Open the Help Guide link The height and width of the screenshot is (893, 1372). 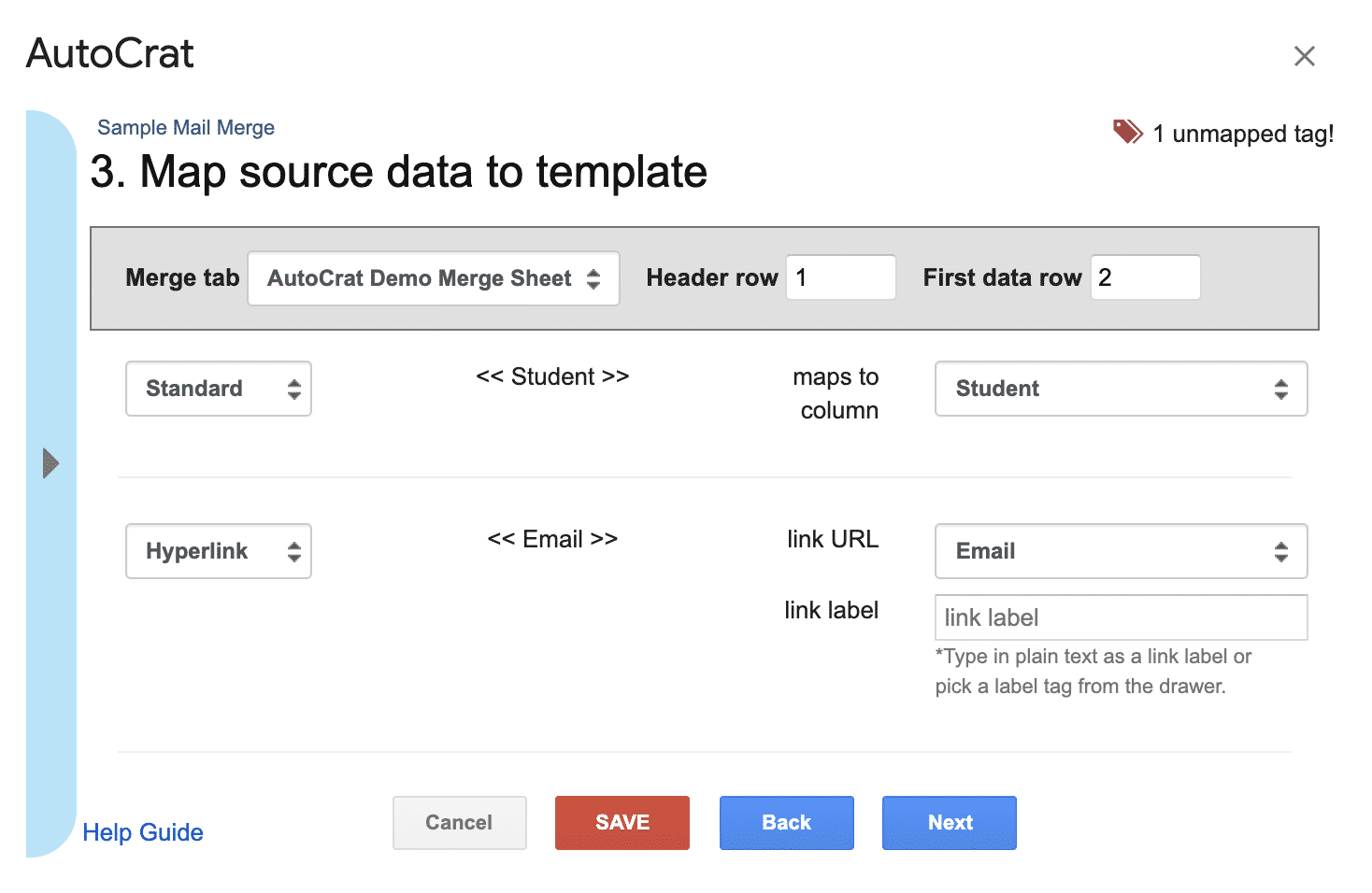click(143, 832)
